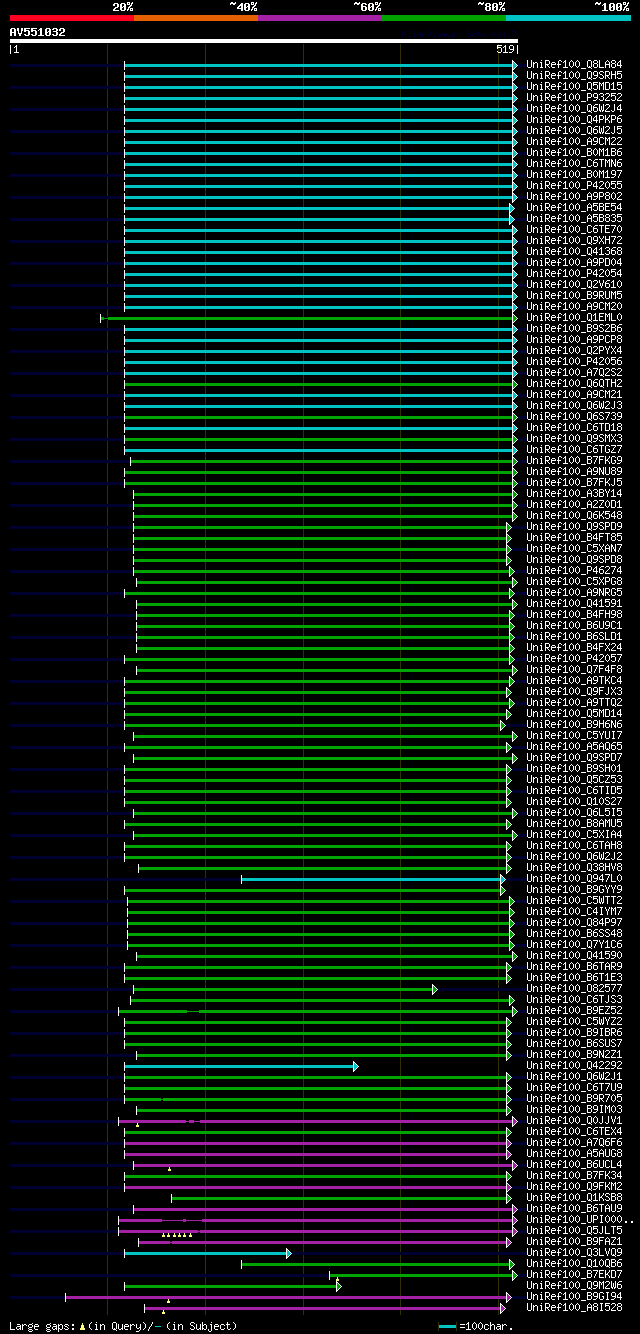Select the UniRef100_A8I528 label
The image size is (640, 1334).
(x=574, y=1308)
